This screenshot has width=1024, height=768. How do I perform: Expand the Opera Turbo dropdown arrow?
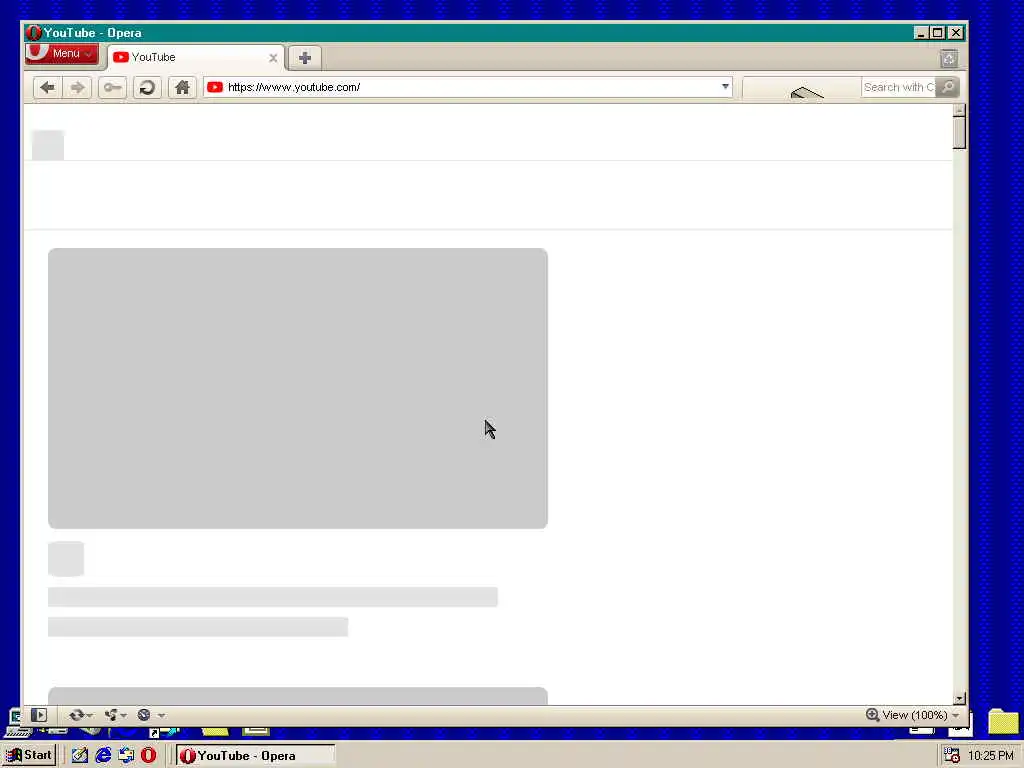(x=161, y=716)
